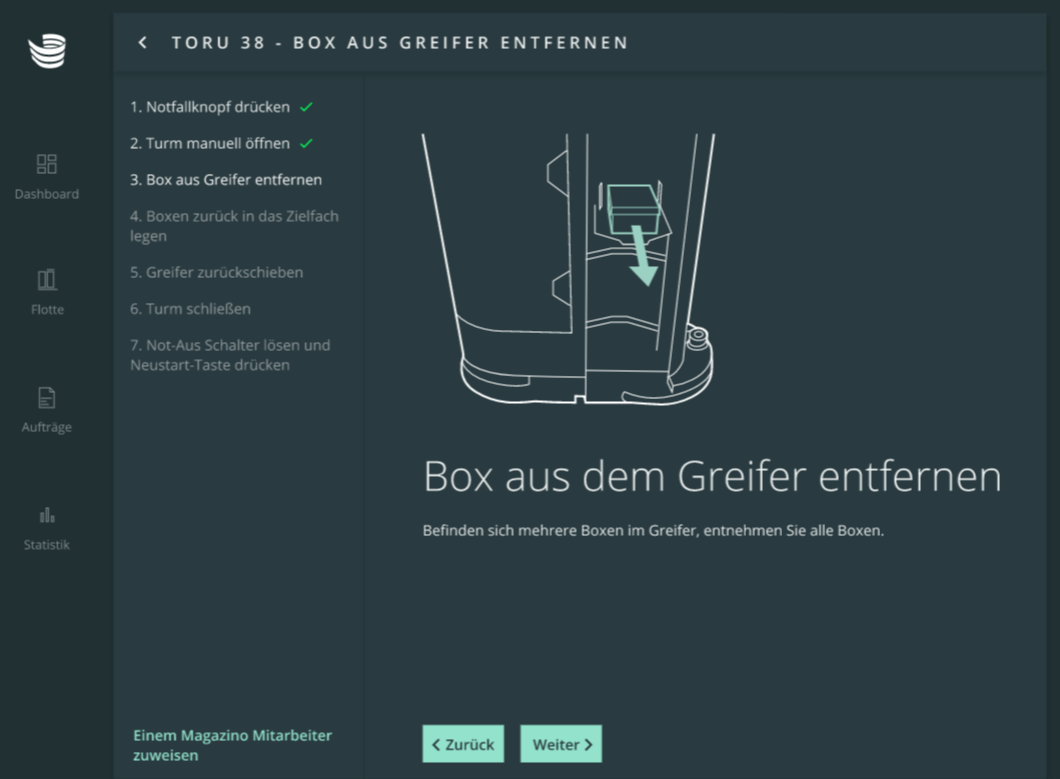Click the back arrow beside TORU 38

[143, 43]
